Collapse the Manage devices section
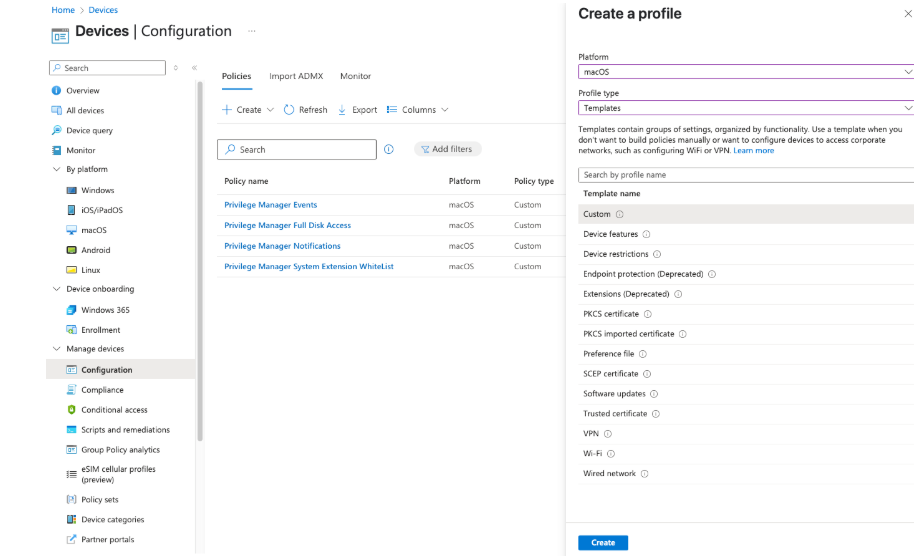Viewport: 921px width, 556px height. 56,349
